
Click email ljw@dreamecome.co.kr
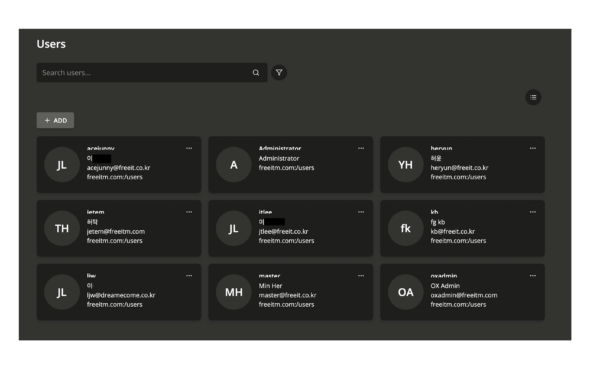click(121, 295)
